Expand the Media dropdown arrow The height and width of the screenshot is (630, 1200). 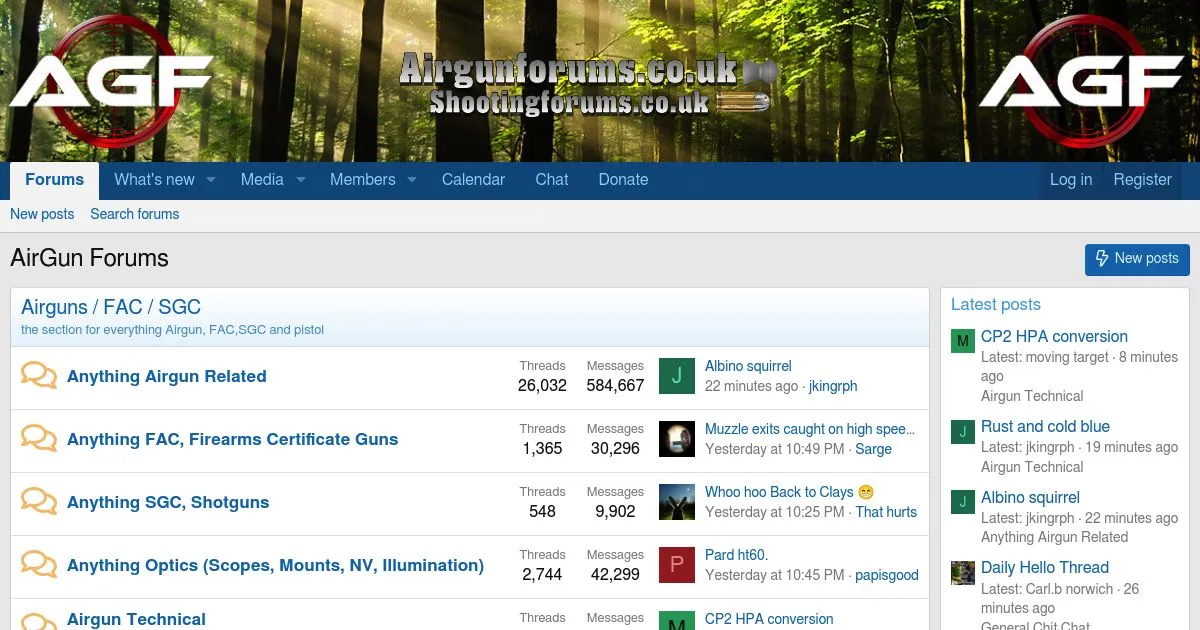[301, 180]
